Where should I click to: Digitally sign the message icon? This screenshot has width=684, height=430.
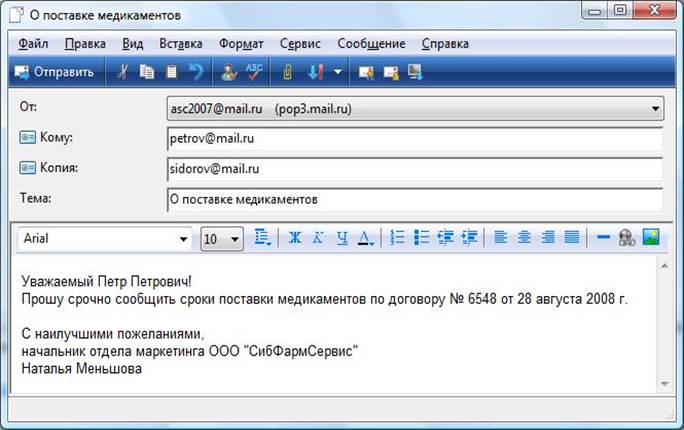coord(366,72)
